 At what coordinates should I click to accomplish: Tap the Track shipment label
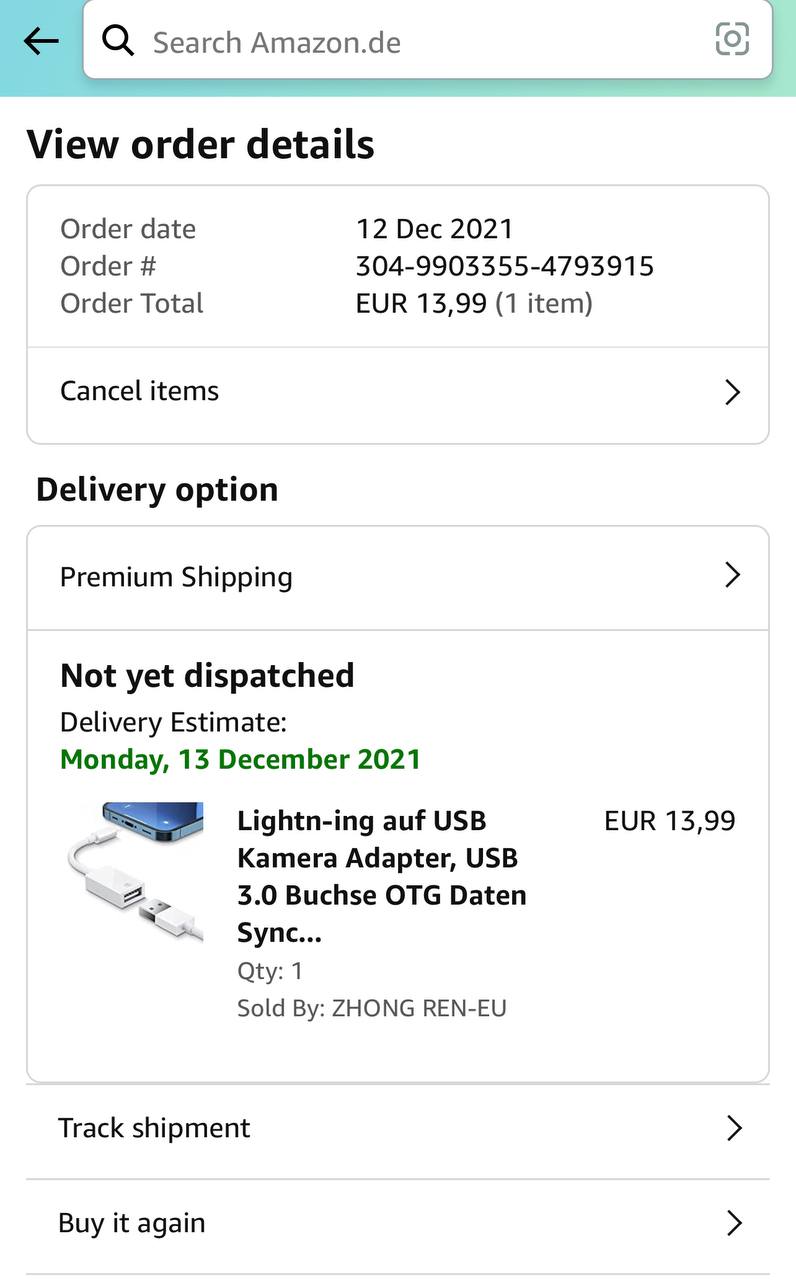tap(154, 1128)
